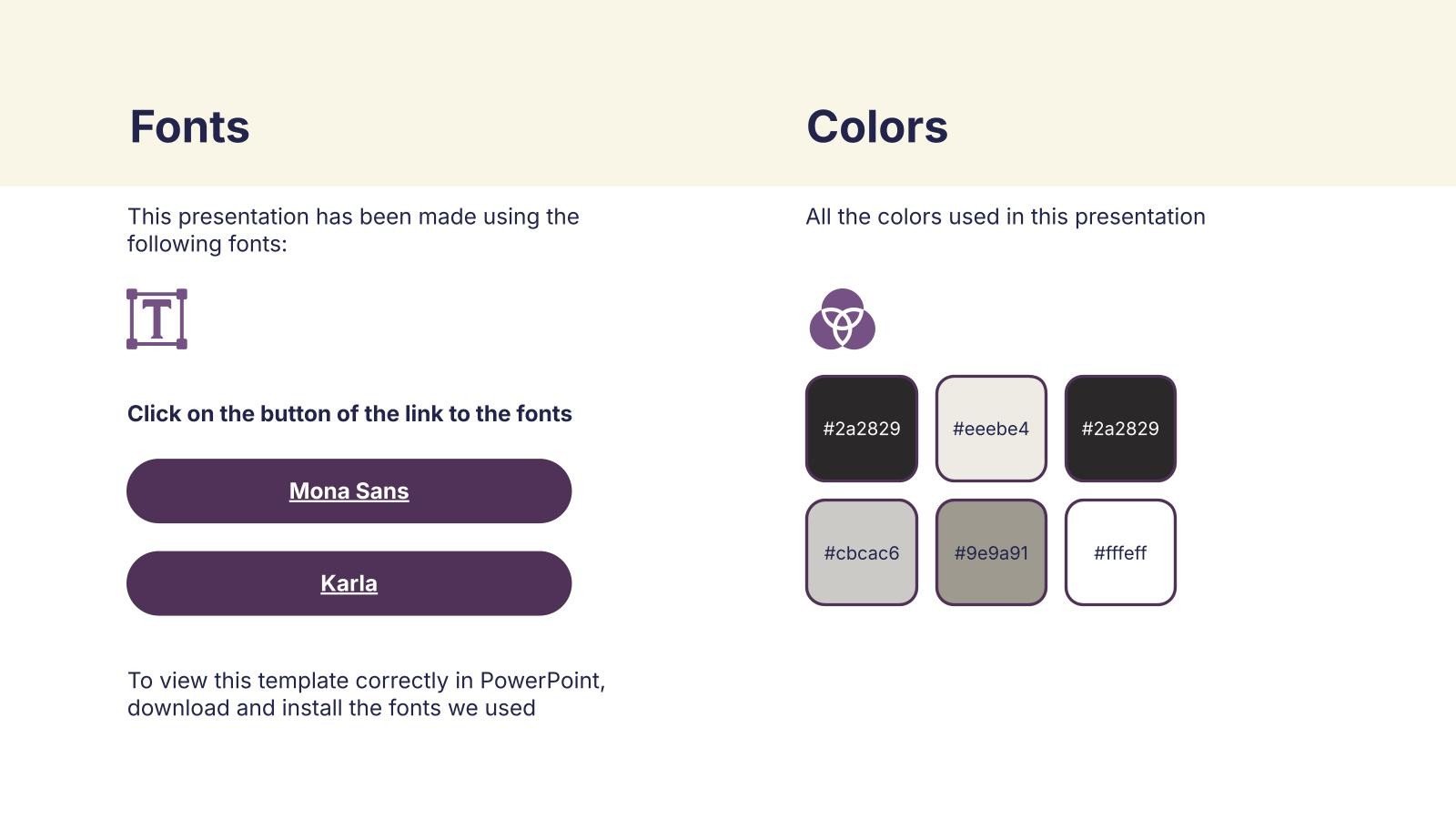Click the text-box 'T' font icon

157,318
